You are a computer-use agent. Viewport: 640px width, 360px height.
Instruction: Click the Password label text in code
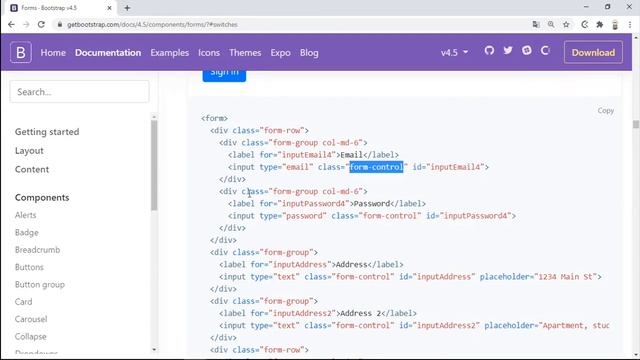pyautogui.click(x=372, y=204)
